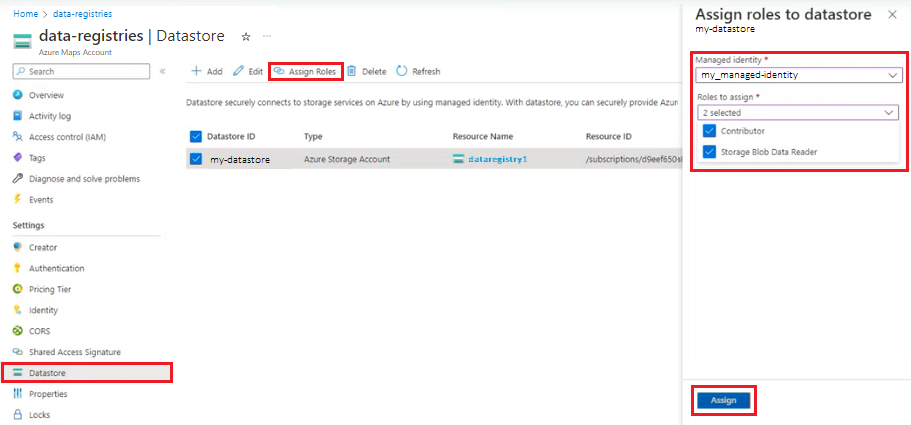Image resolution: width=911 pixels, height=425 pixels.
Task: Click the Resource Name column header
Action: click(x=483, y=136)
